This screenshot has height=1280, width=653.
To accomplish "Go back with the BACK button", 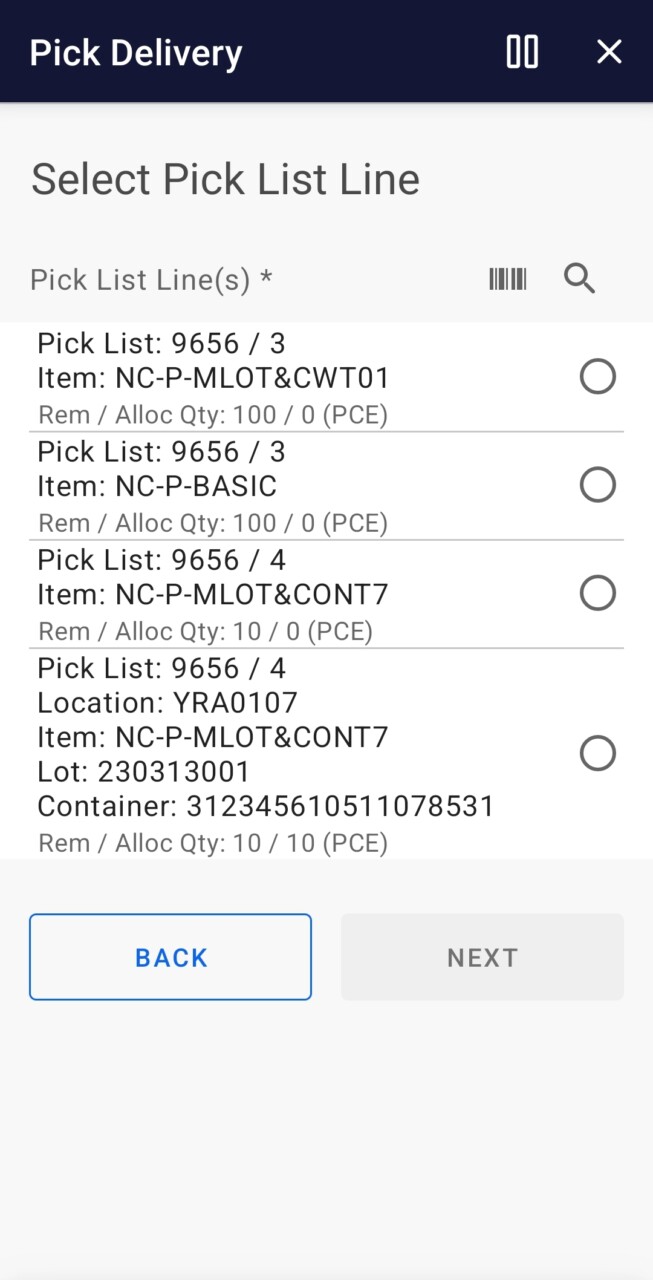I will click(170, 957).
